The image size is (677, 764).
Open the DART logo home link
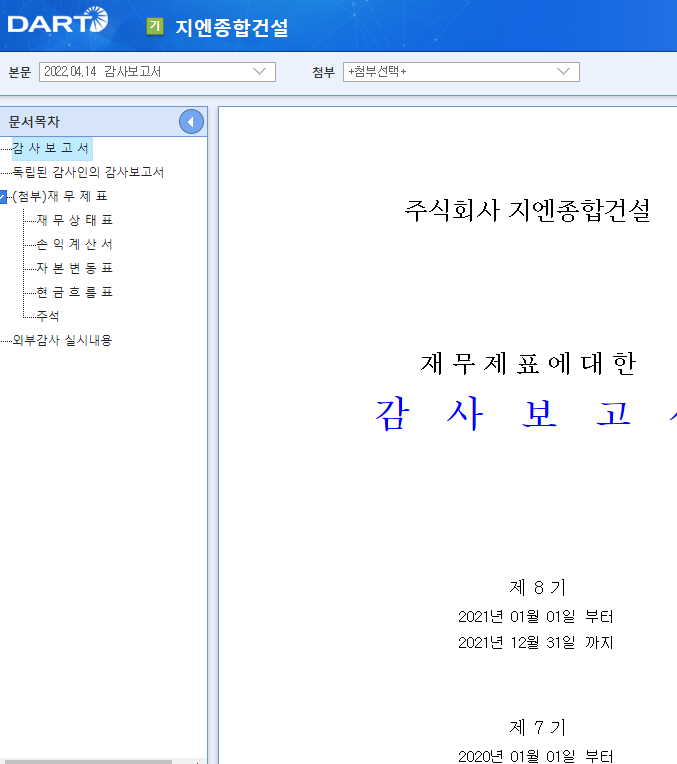point(58,21)
